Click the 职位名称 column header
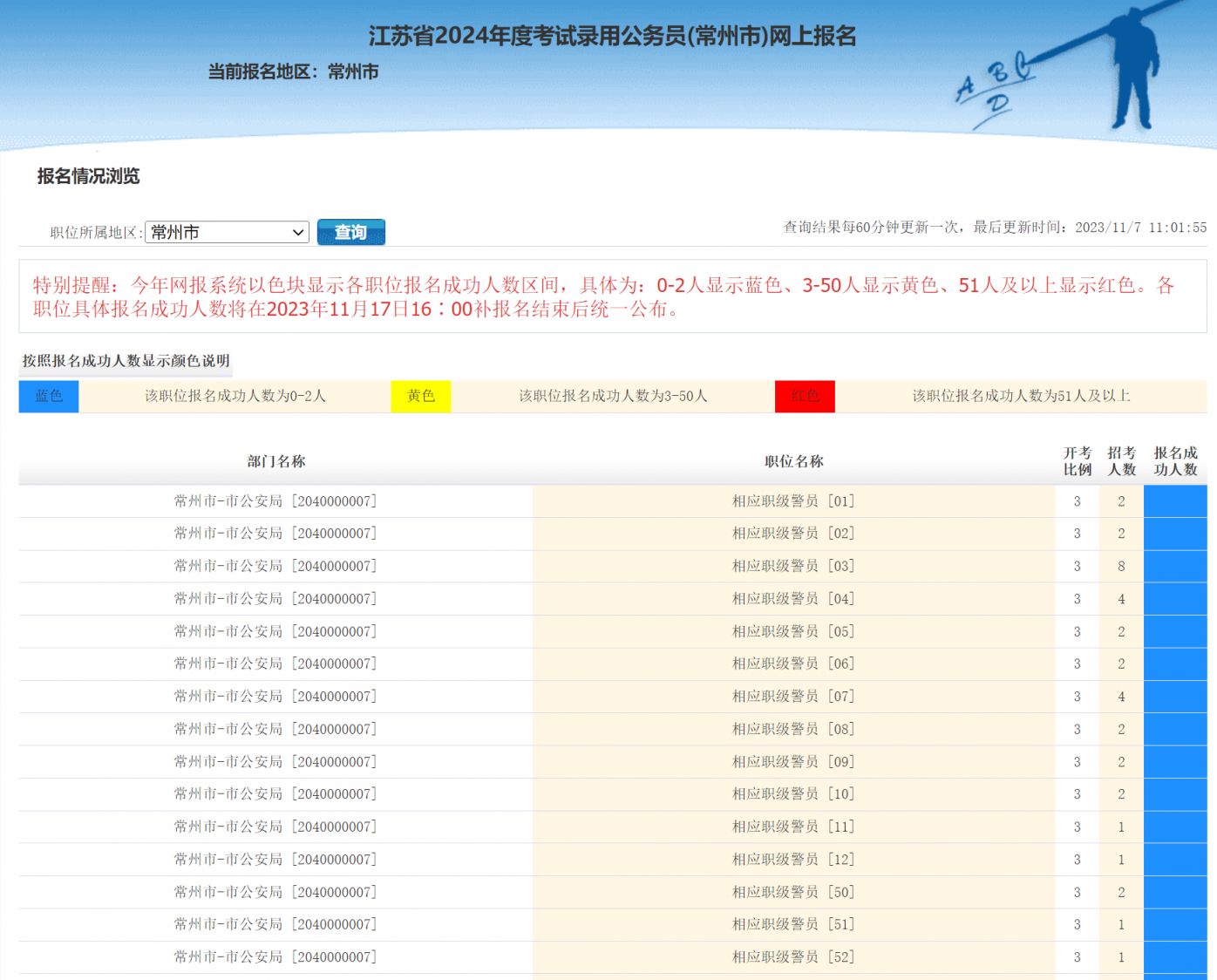This screenshot has height=980, width=1217. 794,461
